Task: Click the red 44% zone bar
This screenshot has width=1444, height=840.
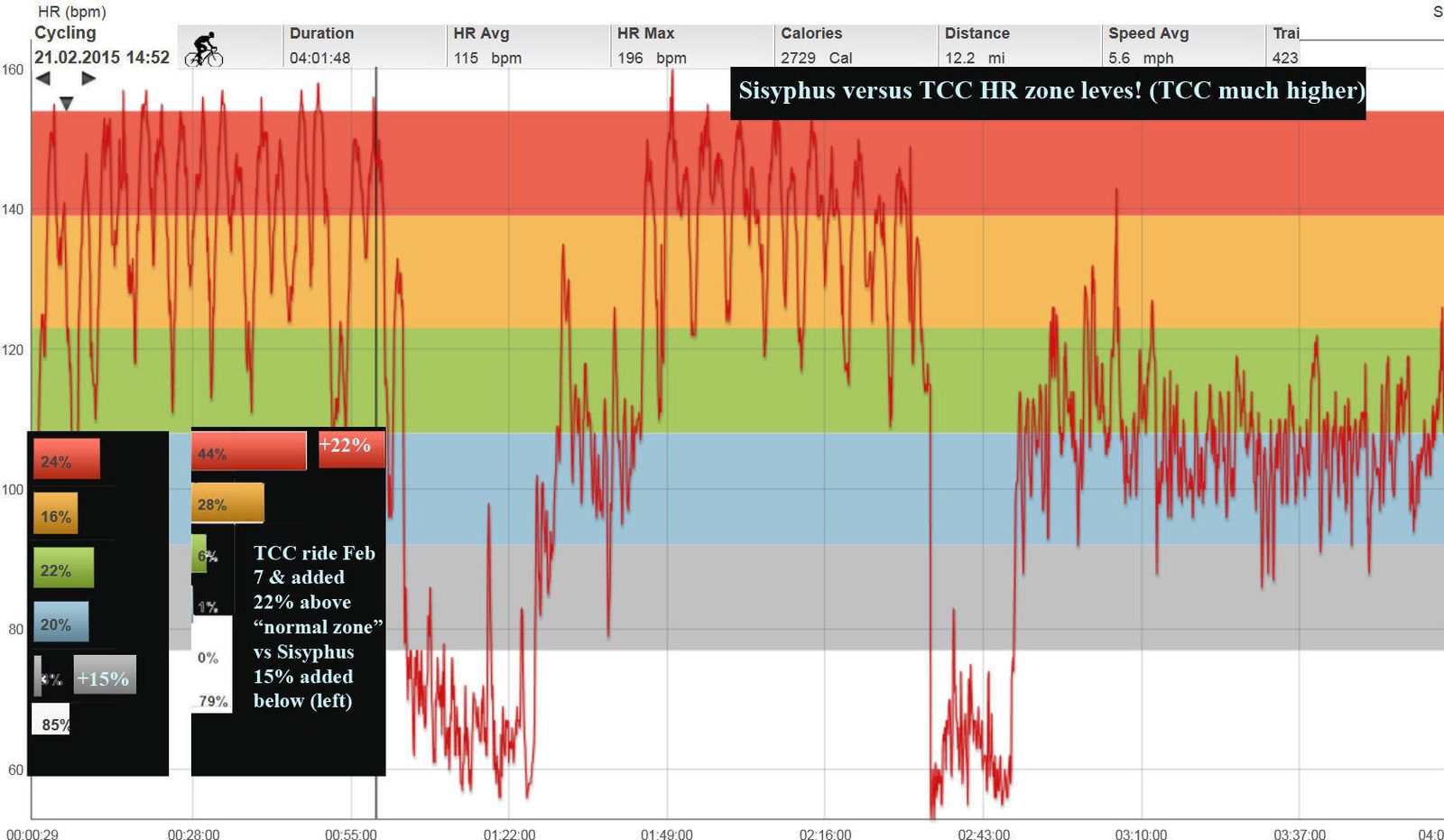Action: coord(249,452)
